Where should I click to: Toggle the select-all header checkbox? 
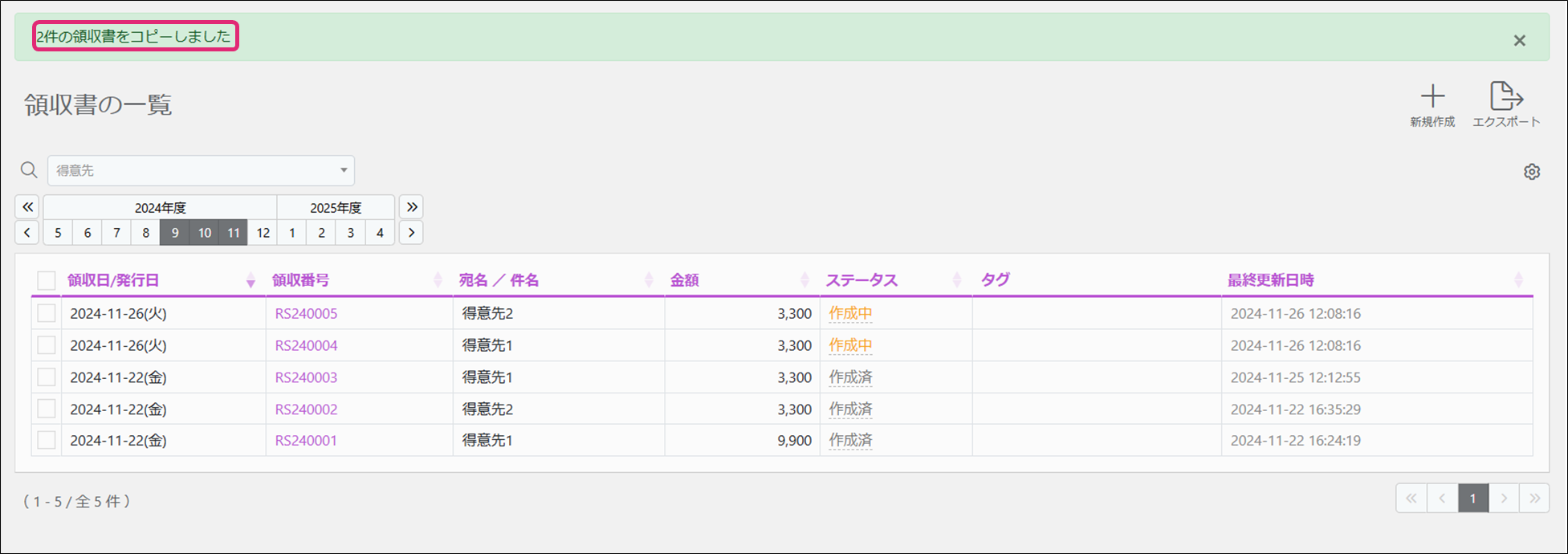pyautogui.click(x=47, y=280)
